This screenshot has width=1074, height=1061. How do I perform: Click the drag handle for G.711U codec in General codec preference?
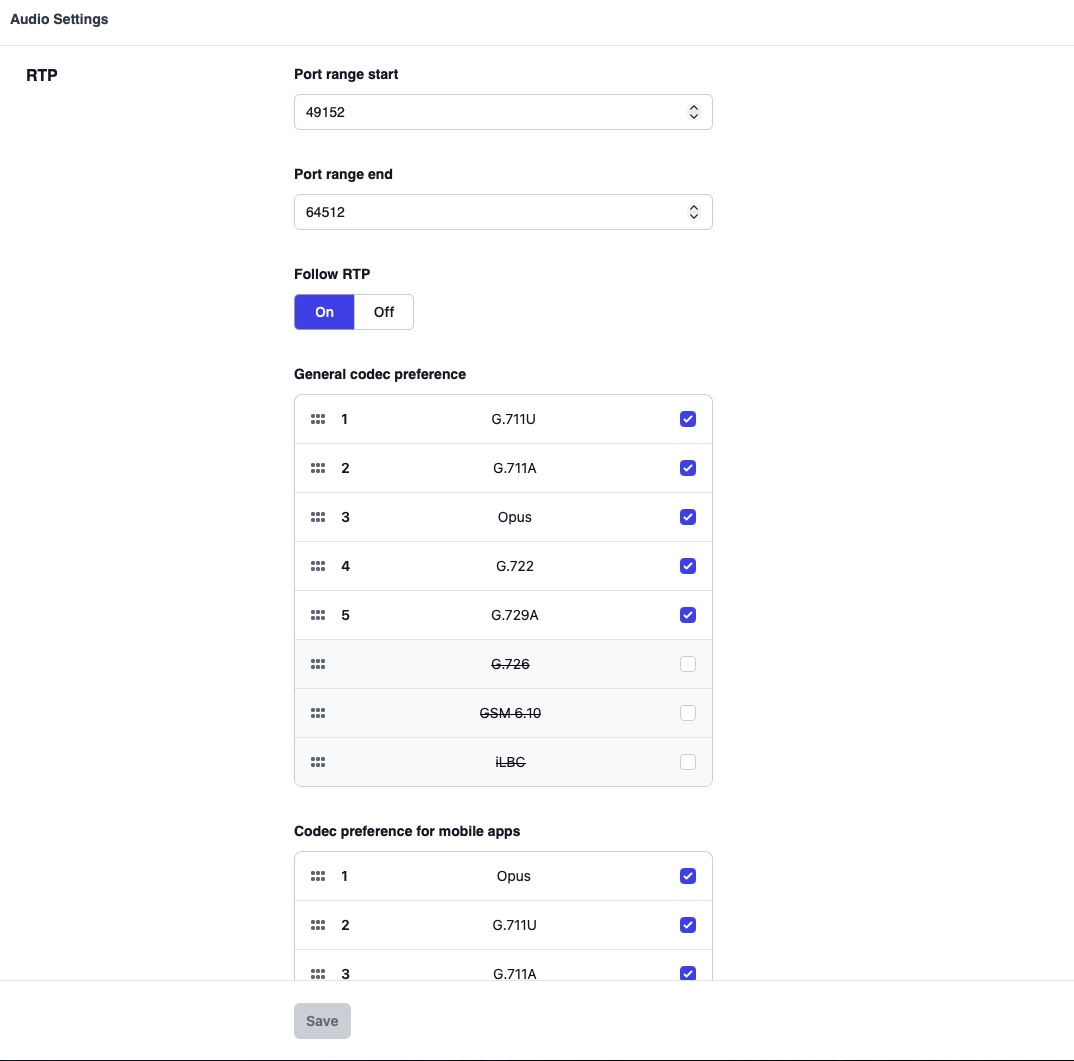(318, 419)
